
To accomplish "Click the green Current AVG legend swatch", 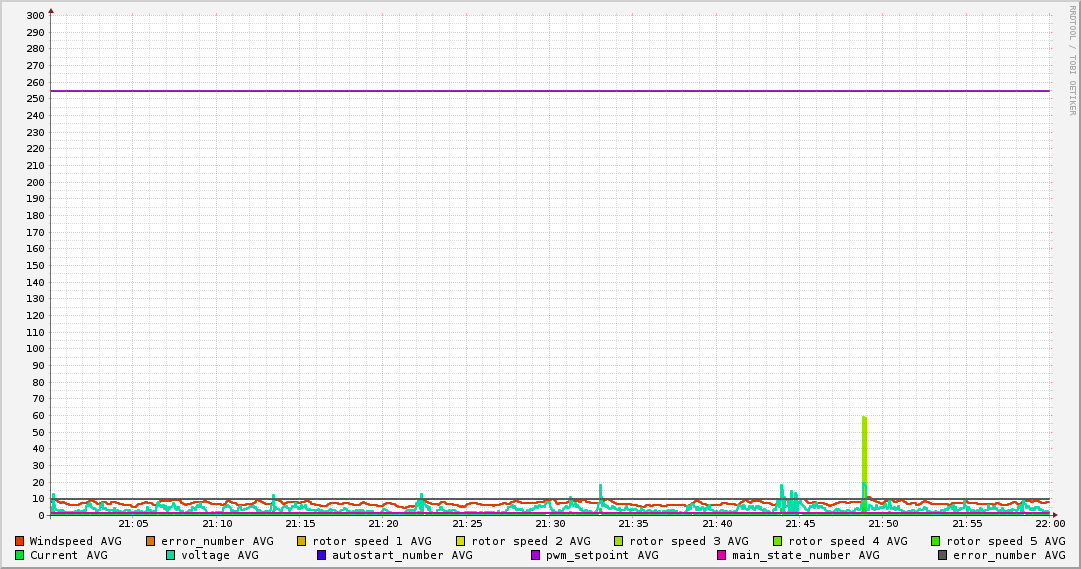I will point(19,555).
